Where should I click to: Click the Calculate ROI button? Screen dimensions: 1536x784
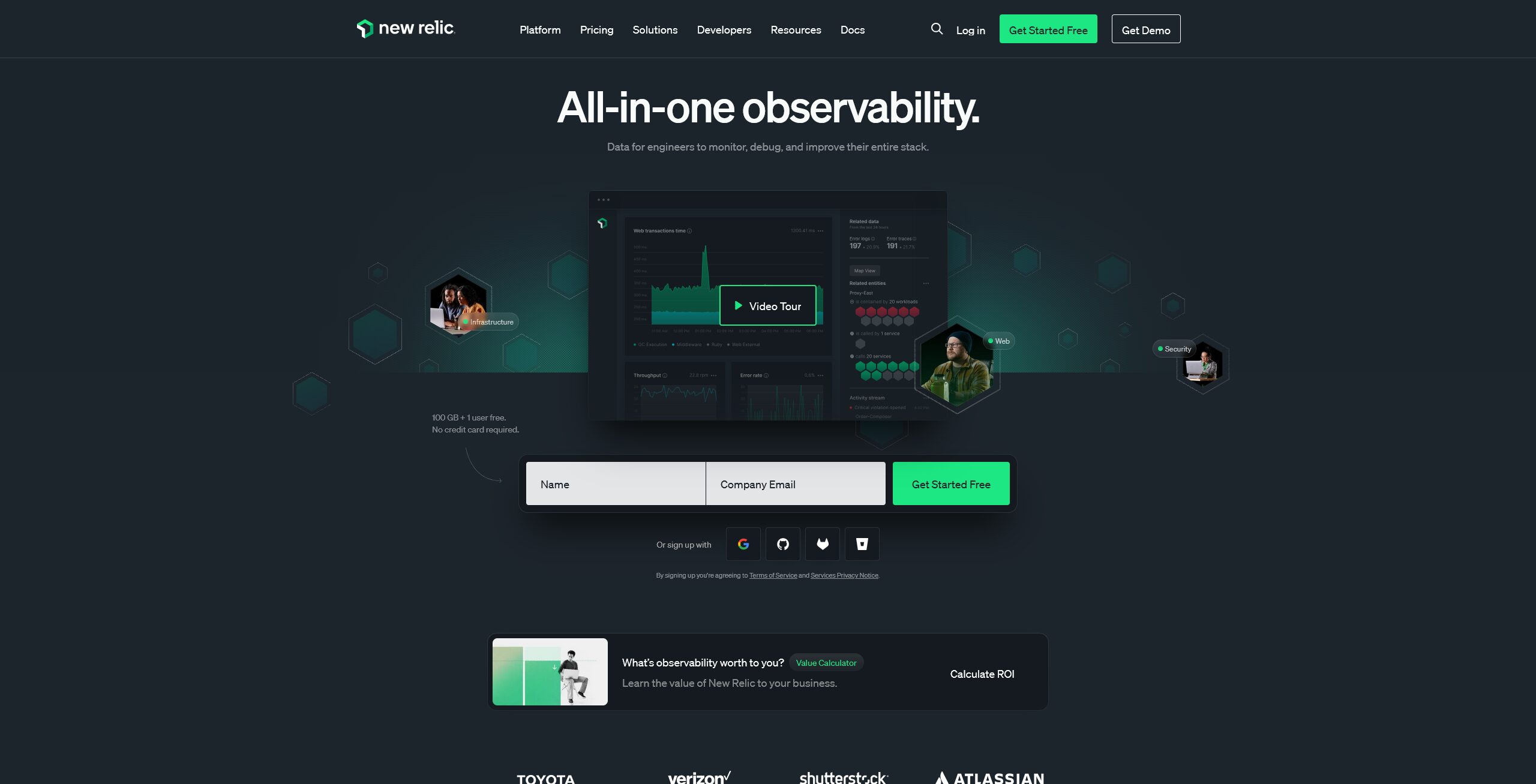tap(982, 672)
